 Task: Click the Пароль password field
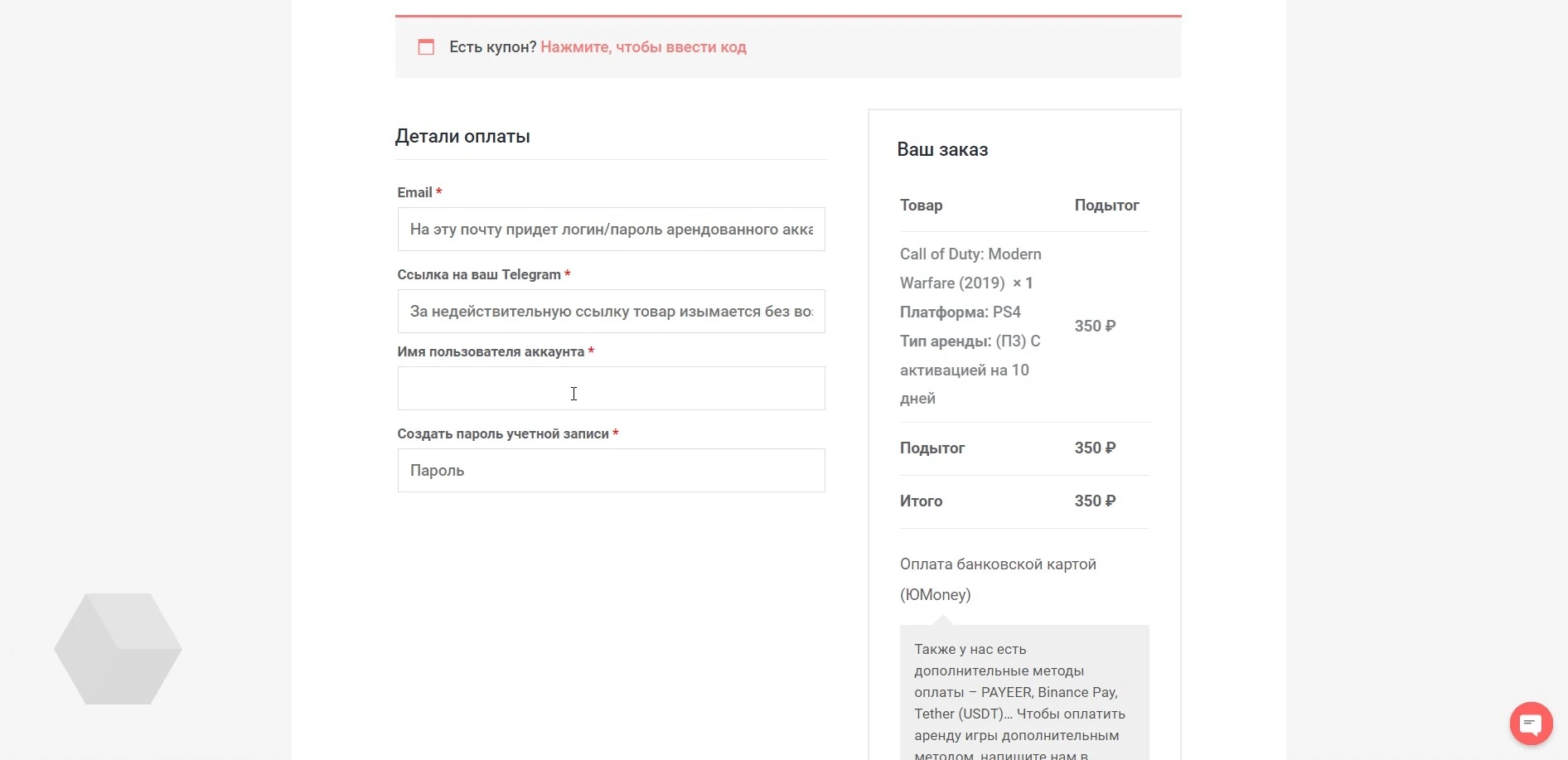pyautogui.click(x=612, y=471)
